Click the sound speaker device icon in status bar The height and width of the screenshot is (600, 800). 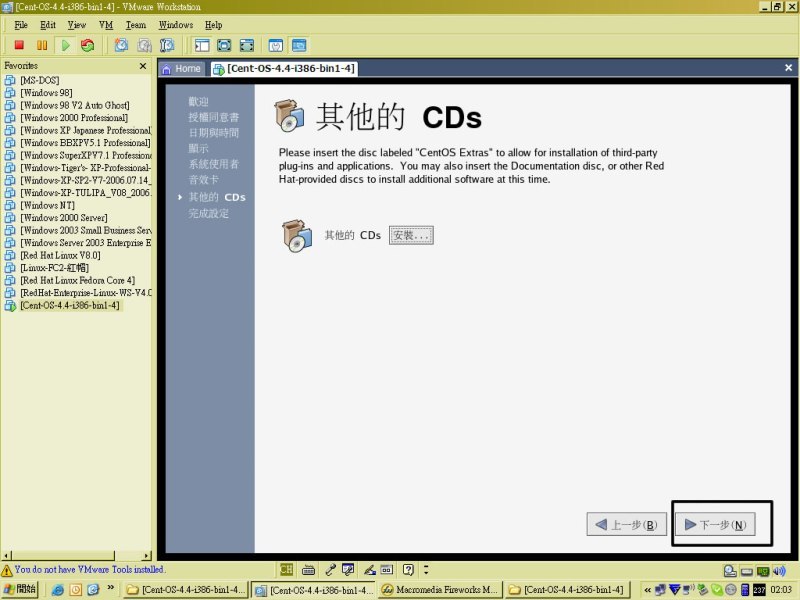click(779, 571)
